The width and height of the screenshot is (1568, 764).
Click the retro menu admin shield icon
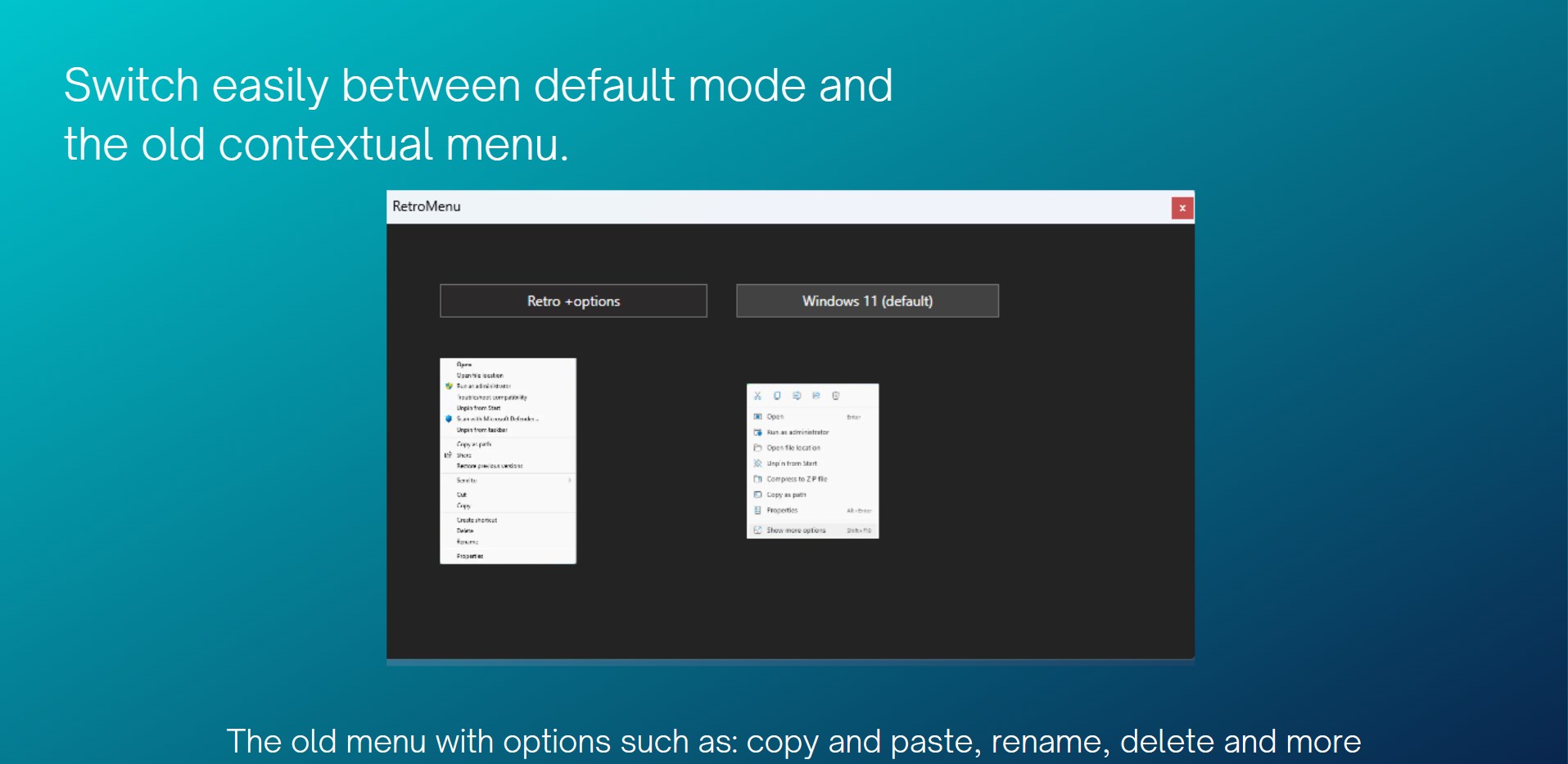(x=449, y=386)
